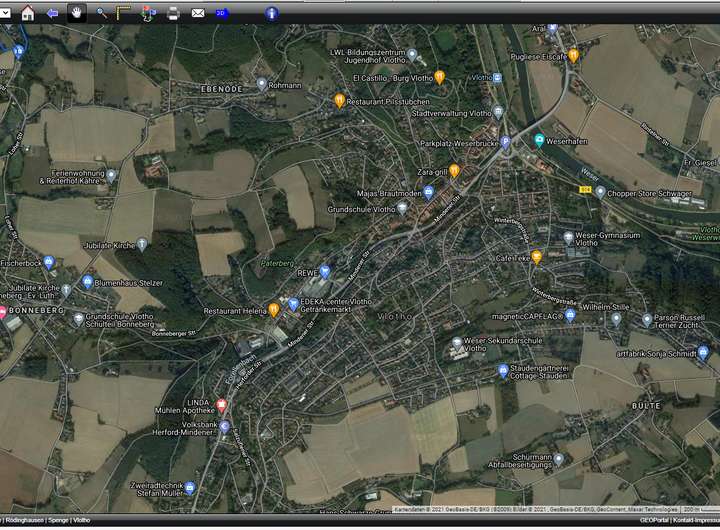
Task: Select the Pan hand tool
Action: 77,13
